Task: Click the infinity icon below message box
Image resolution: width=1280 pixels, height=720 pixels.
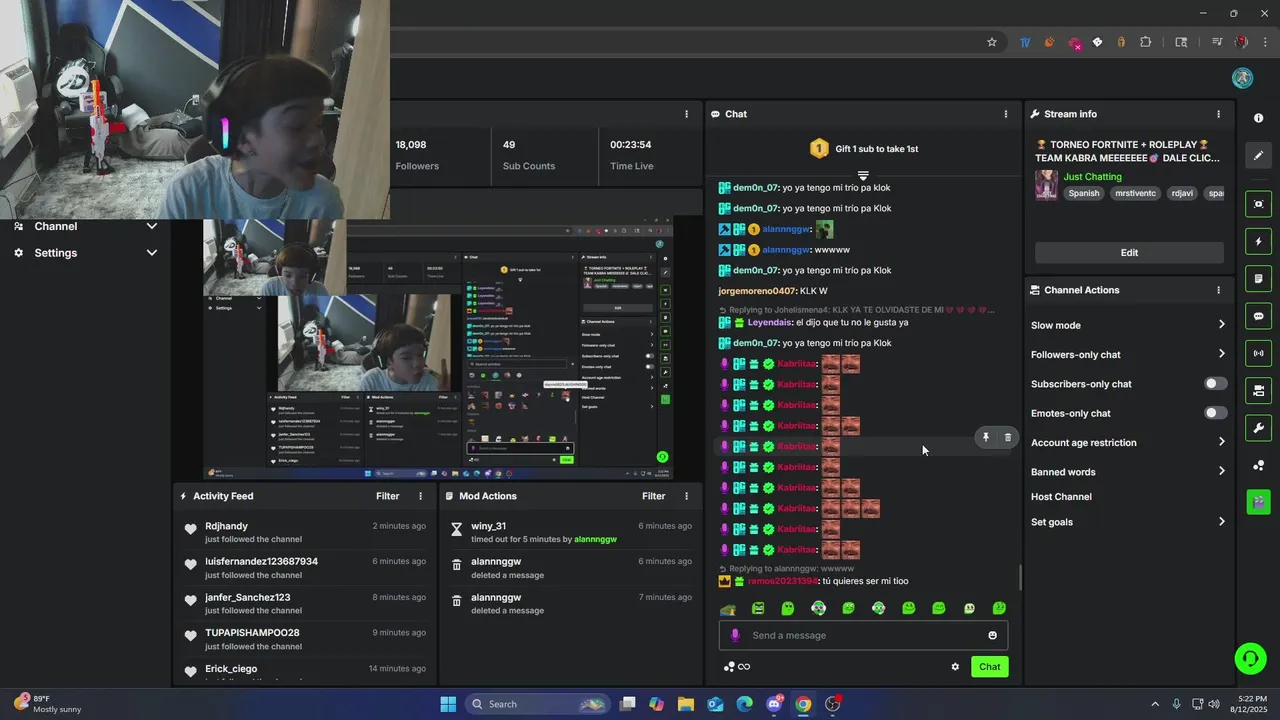Action: [x=743, y=667]
